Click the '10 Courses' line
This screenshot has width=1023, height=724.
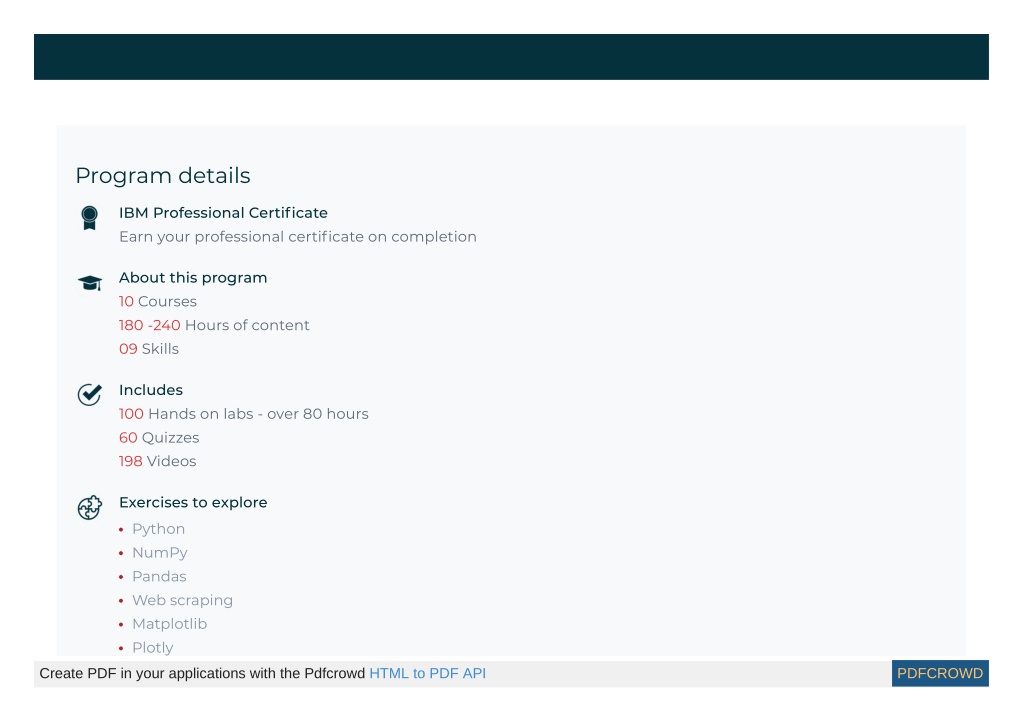tap(158, 301)
